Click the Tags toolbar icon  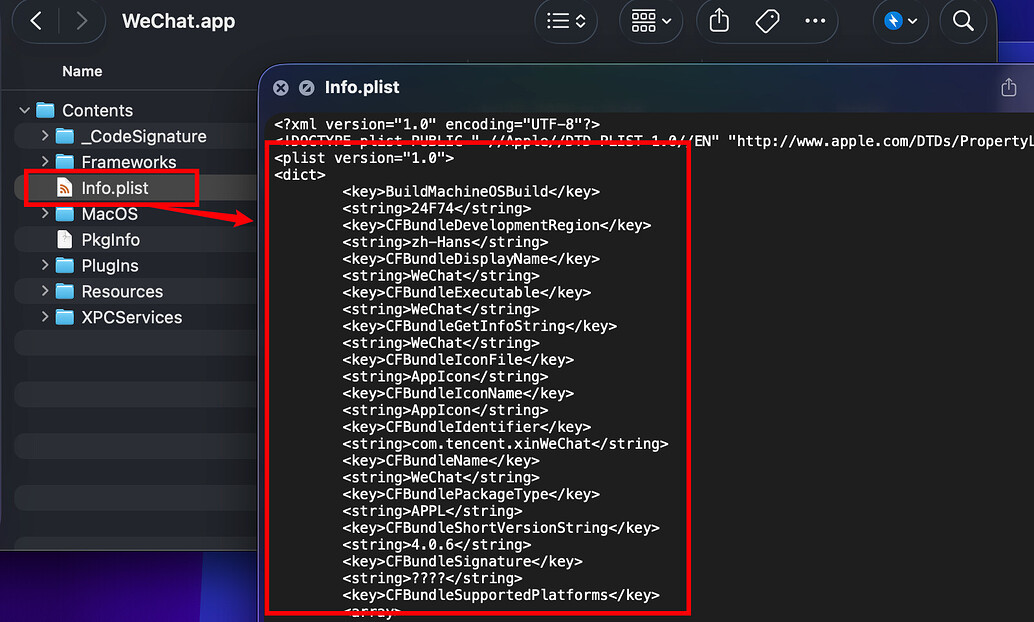tap(767, 21)
